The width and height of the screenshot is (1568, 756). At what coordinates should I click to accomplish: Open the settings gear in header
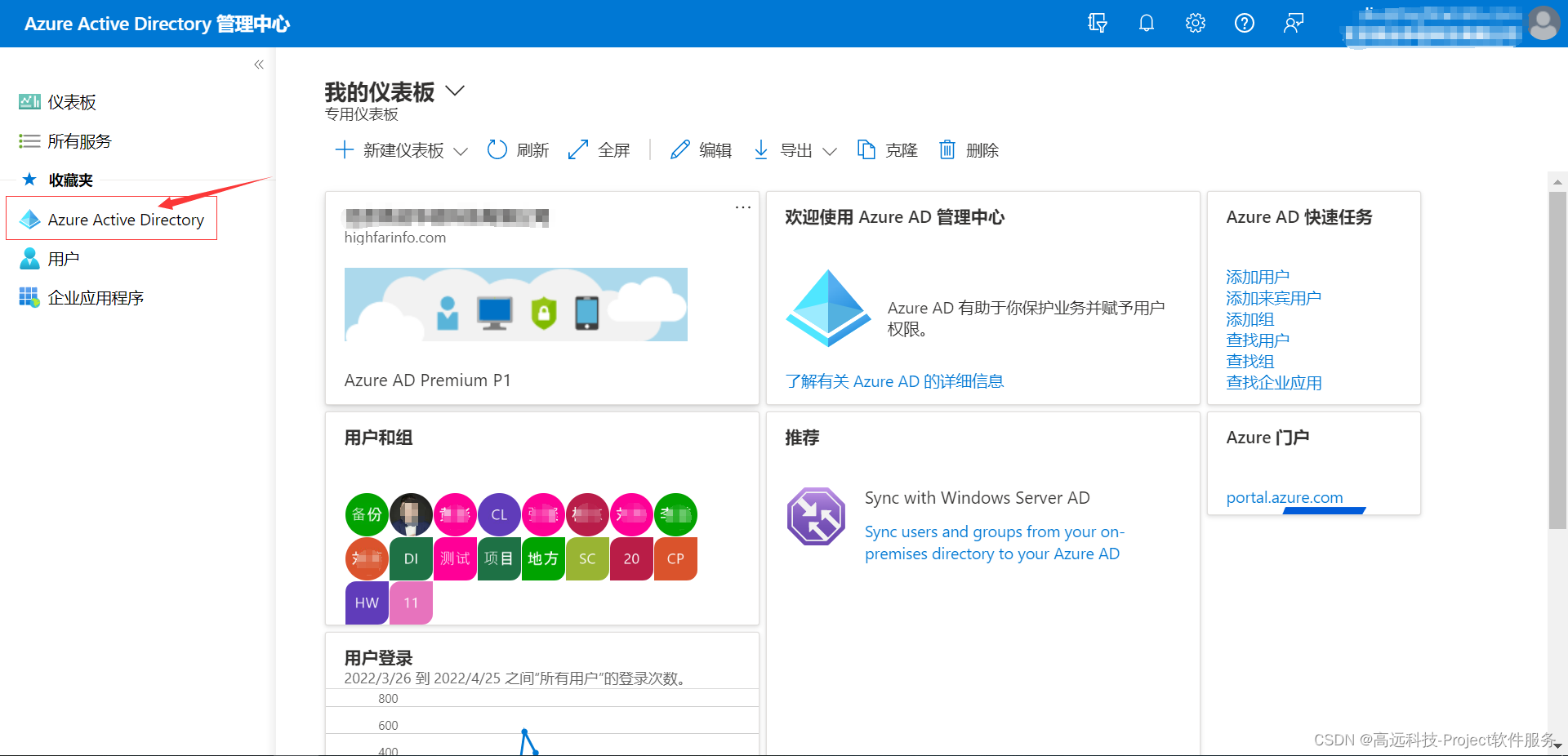[1196, 23]
